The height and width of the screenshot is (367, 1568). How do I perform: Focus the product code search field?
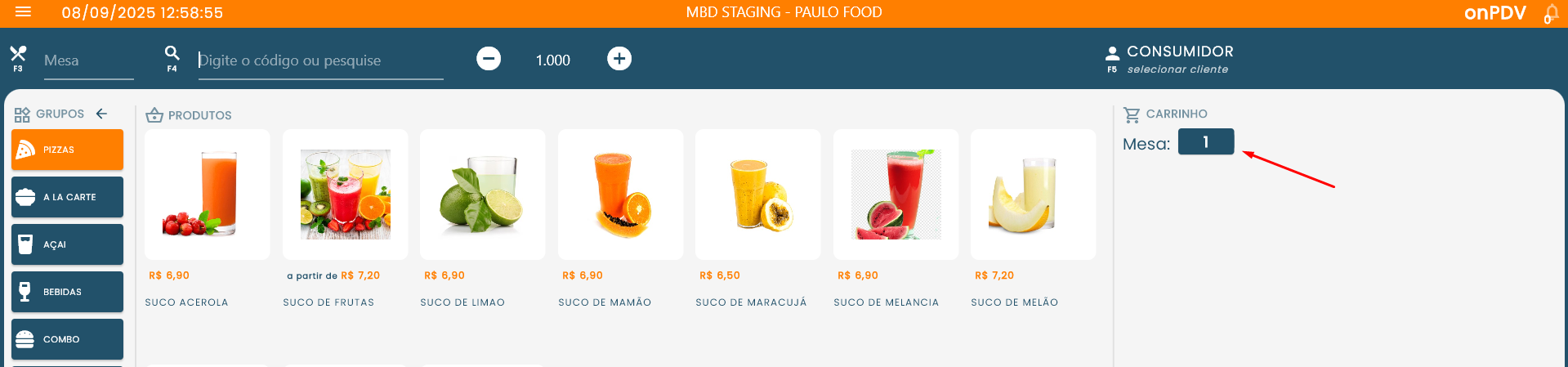[x=320, y=61]
